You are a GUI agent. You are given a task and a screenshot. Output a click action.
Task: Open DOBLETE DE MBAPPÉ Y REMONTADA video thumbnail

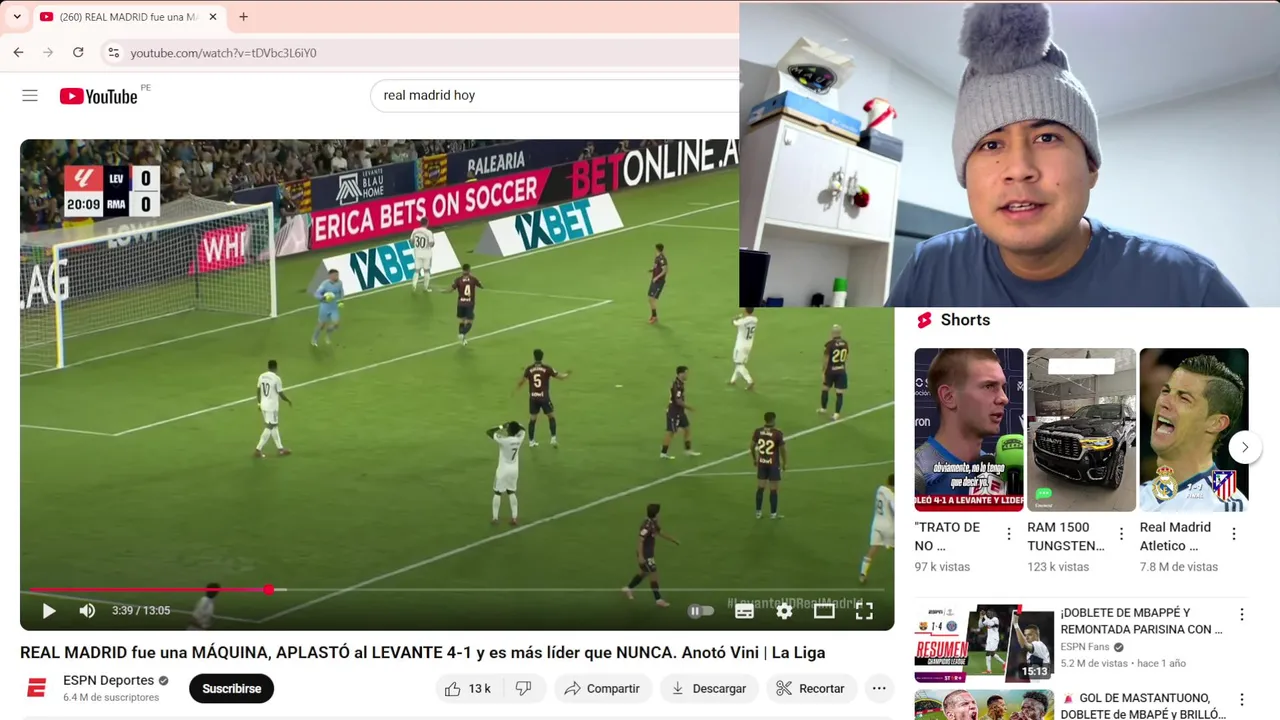[984, 643]
